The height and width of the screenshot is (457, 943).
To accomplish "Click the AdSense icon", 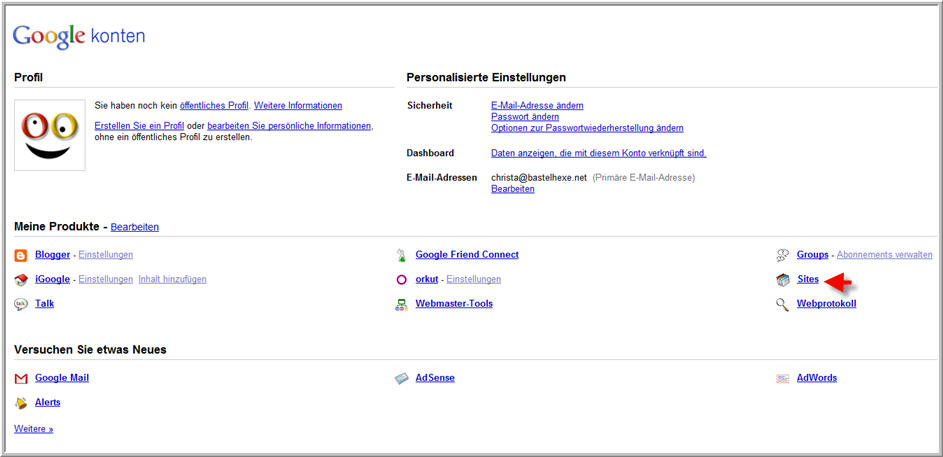I will coord(401,379).
